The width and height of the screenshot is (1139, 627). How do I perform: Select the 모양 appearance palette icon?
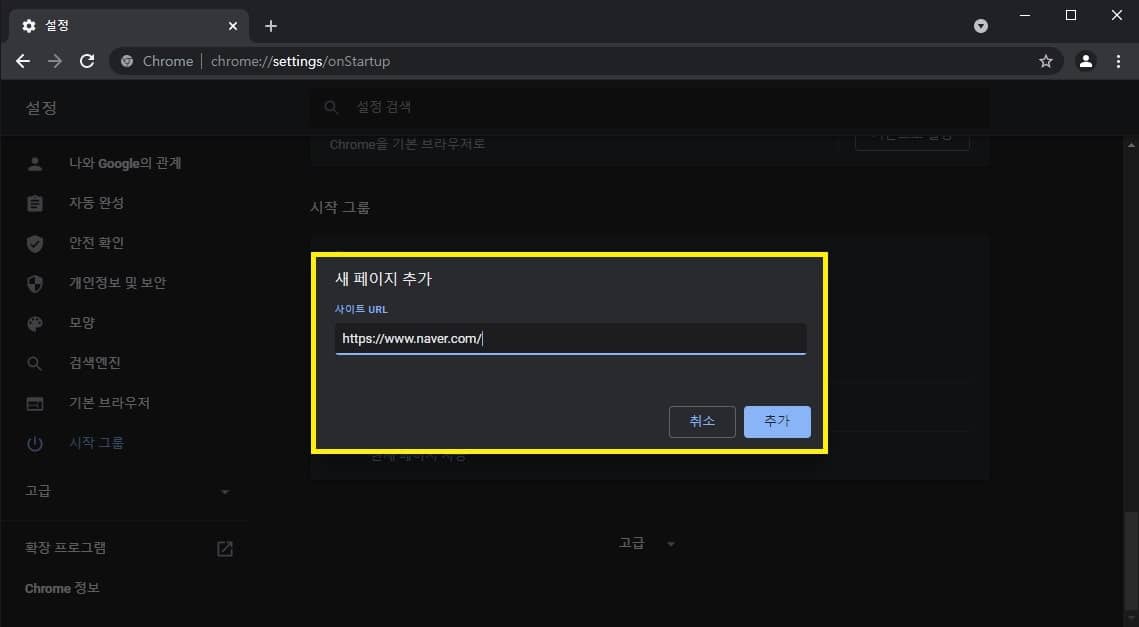tap(35, 323)
